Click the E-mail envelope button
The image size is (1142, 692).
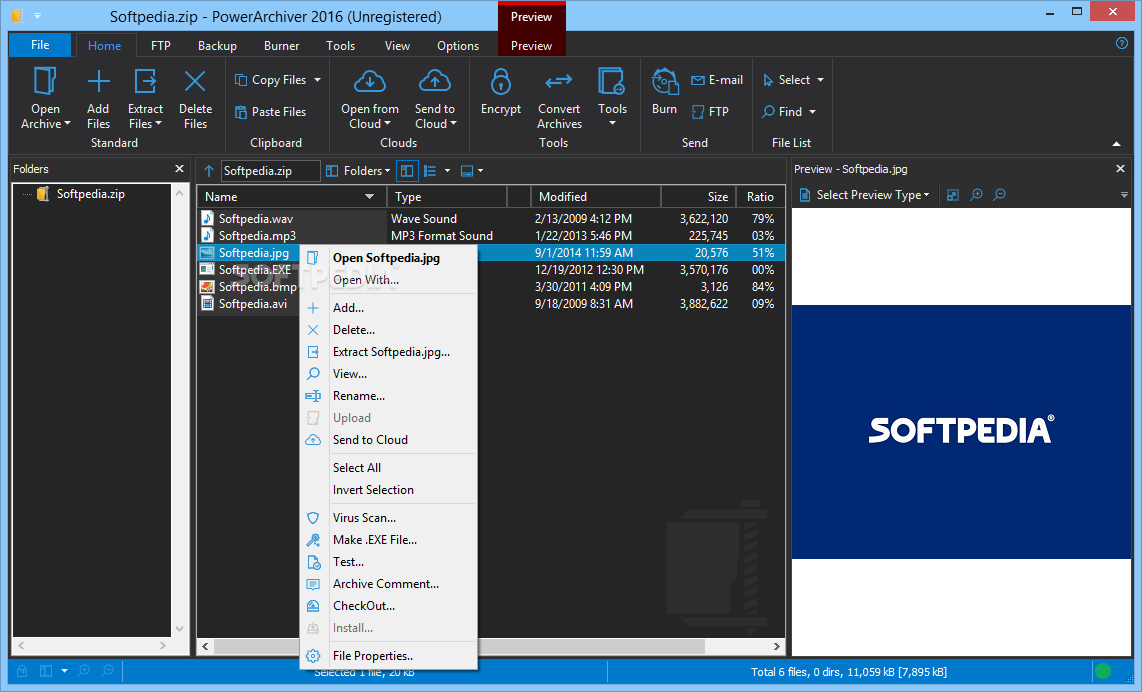[717, 80]
